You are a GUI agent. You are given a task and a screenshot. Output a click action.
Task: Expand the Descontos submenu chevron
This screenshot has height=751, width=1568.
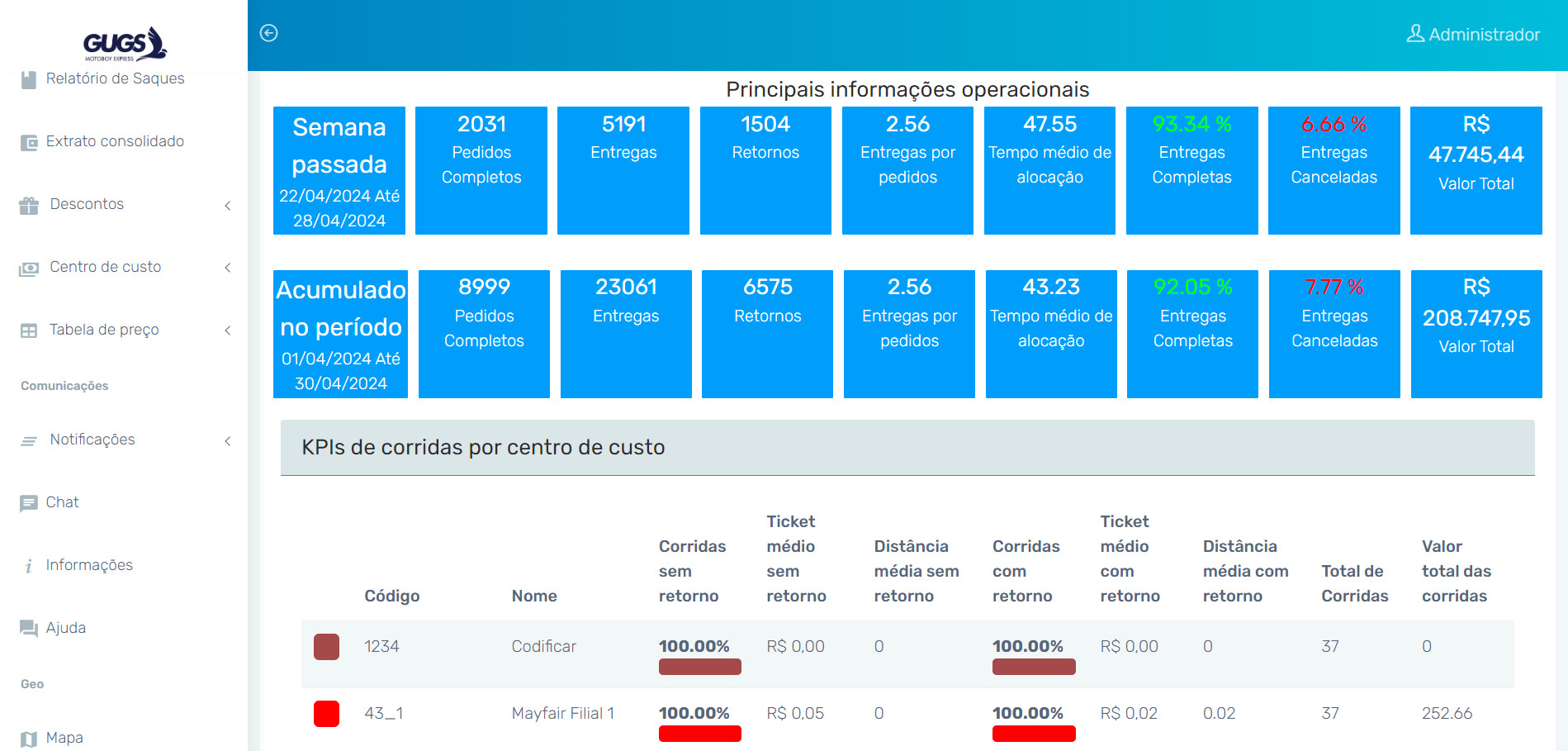[x=228, y=205]
